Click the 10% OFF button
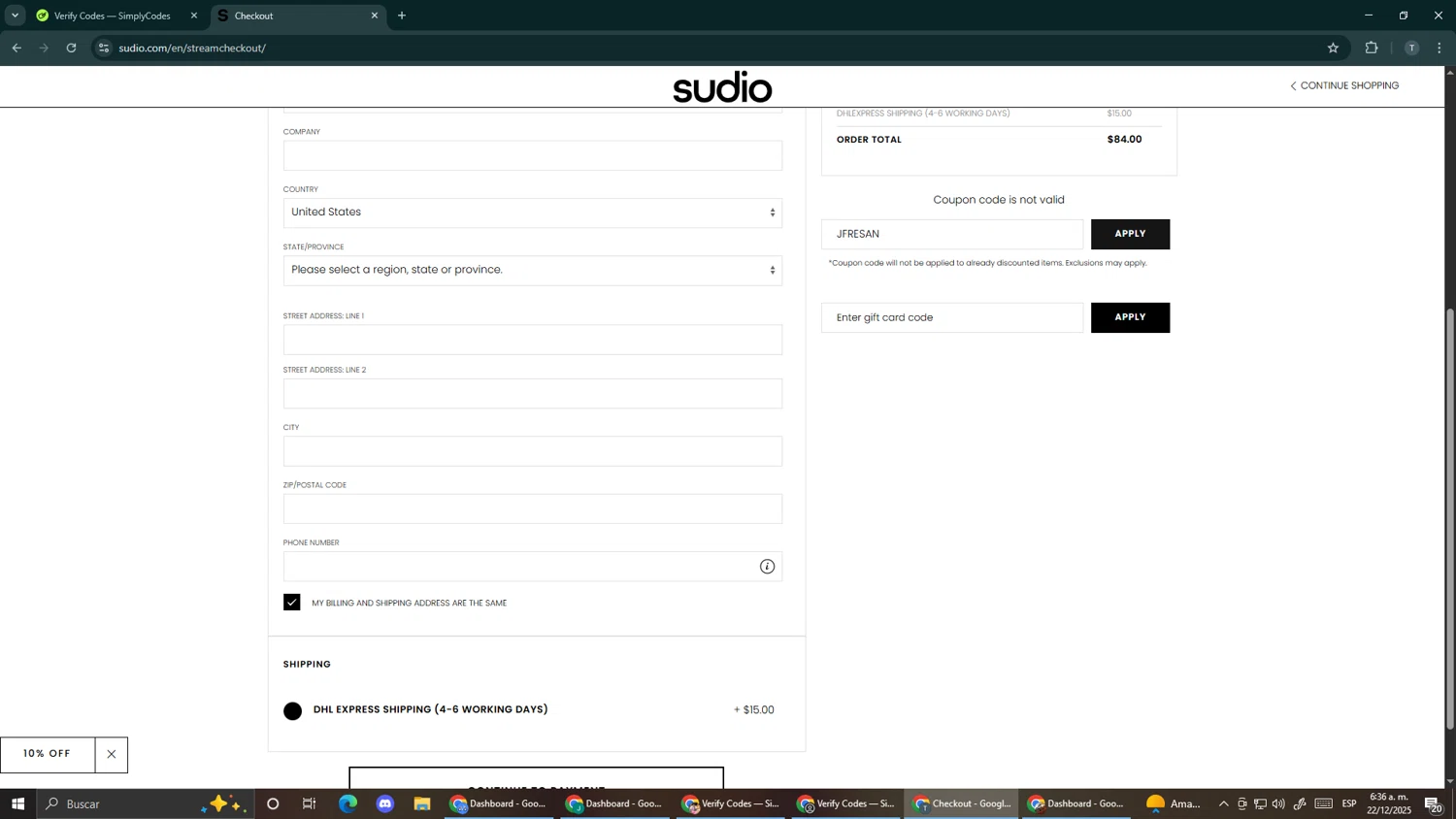 click(x=48, y=755)
